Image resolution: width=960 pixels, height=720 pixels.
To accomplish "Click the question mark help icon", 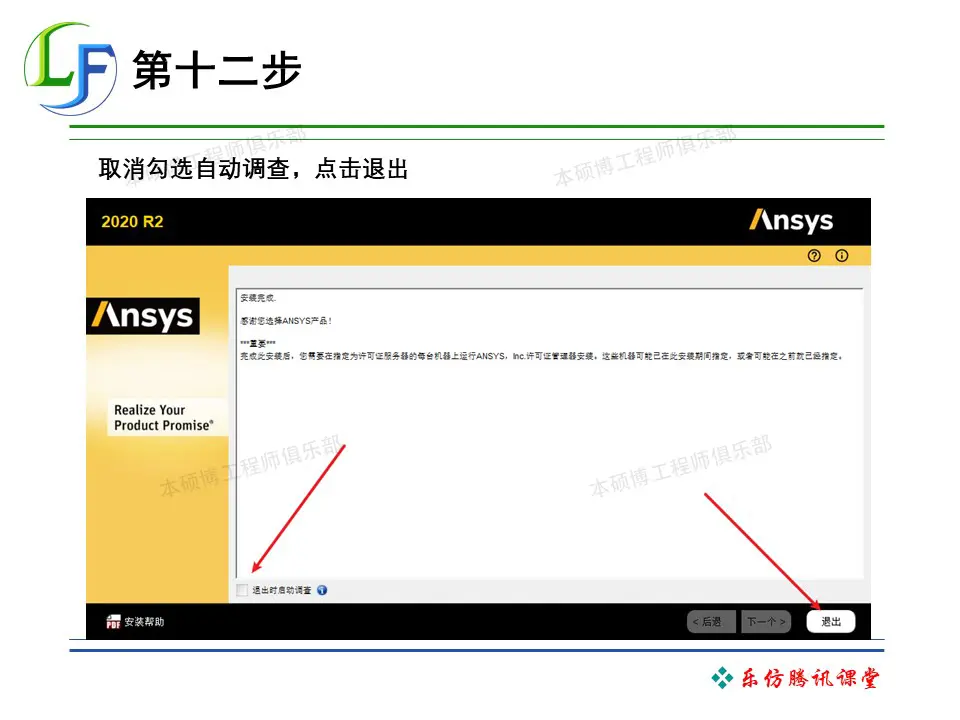I will pos(814,256).
